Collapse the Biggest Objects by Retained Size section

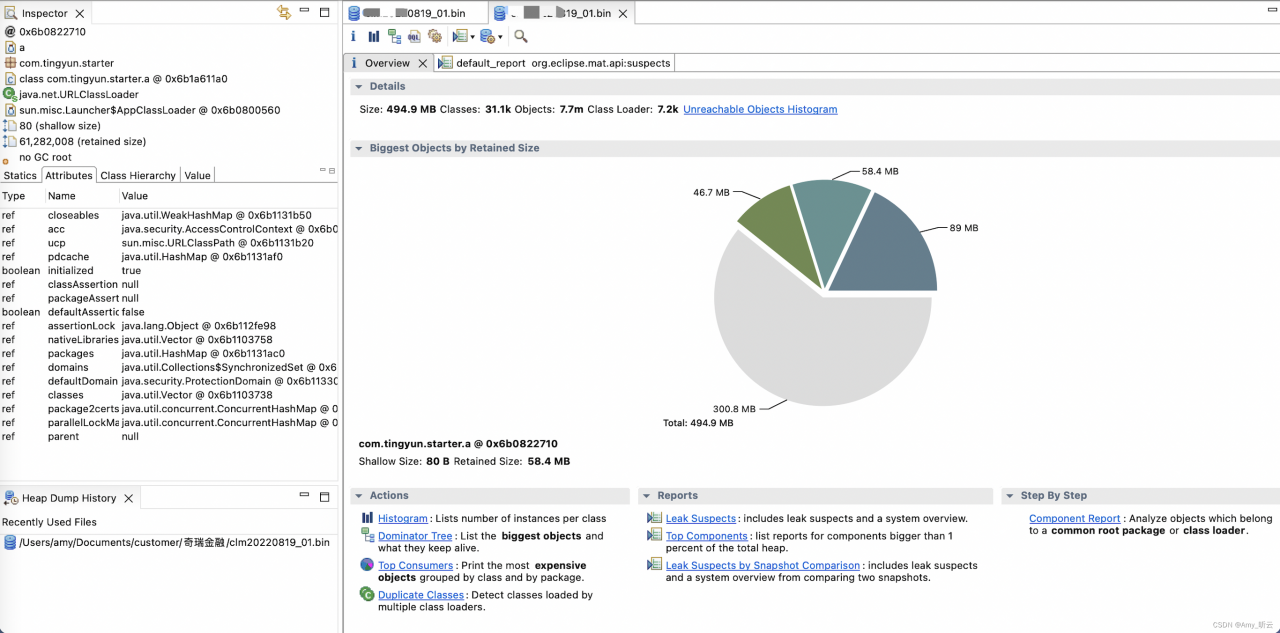click(x=358, y=148)
